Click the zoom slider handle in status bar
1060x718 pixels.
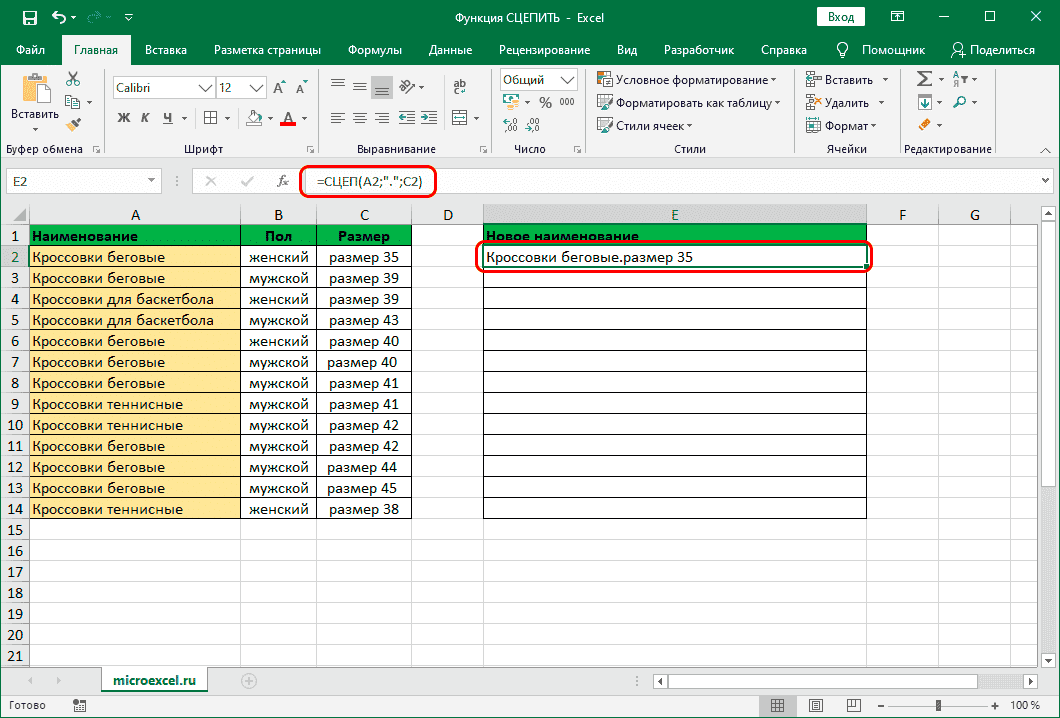[938, 705]
